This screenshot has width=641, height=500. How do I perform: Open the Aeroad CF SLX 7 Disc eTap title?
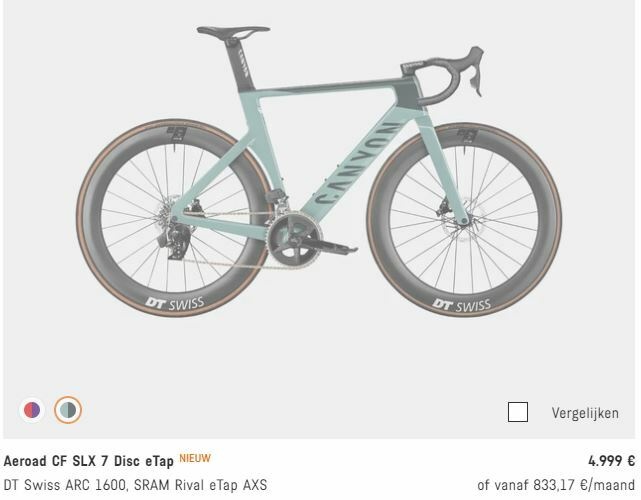click(89, 461)
